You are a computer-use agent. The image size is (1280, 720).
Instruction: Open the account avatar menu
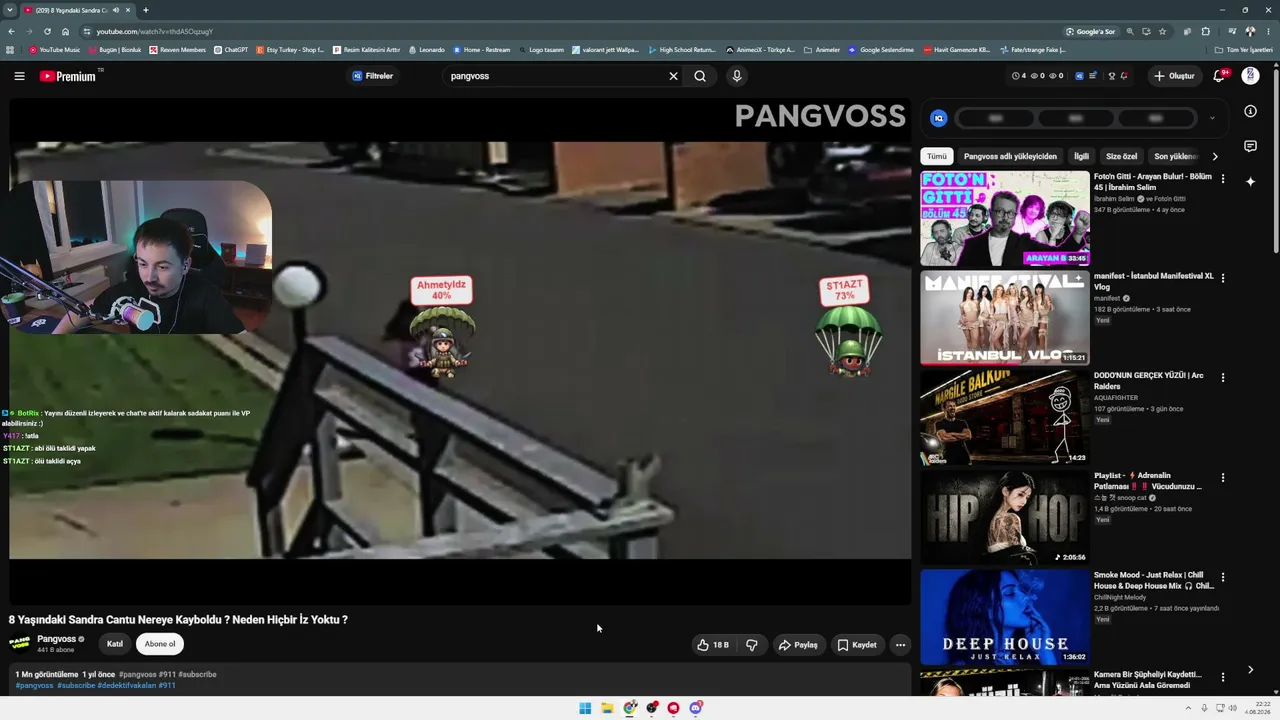[1250, 76]
